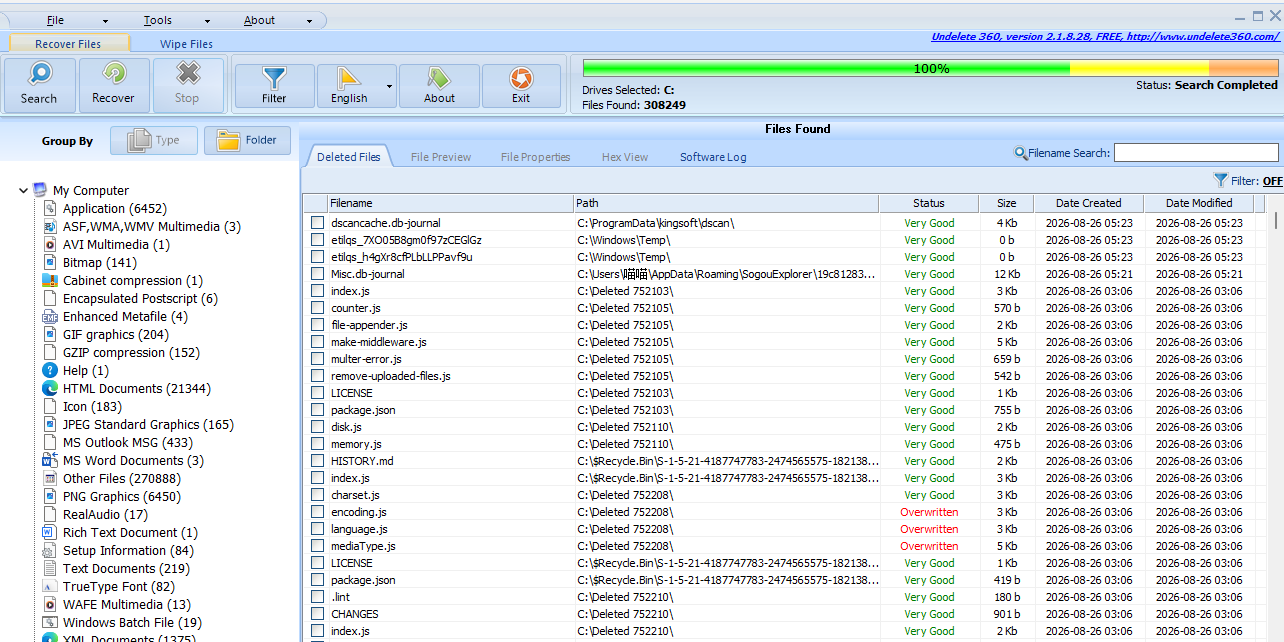
Task: Tick checkbox for file-appender.js
Action: tap(317, 325)
